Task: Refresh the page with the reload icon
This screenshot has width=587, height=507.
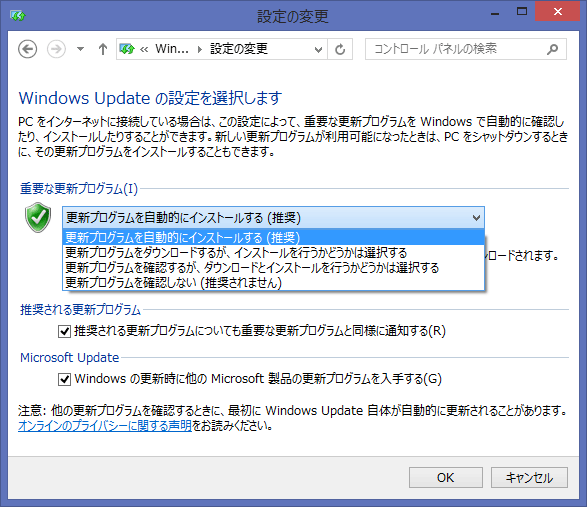Action: [x=340, y=49]
